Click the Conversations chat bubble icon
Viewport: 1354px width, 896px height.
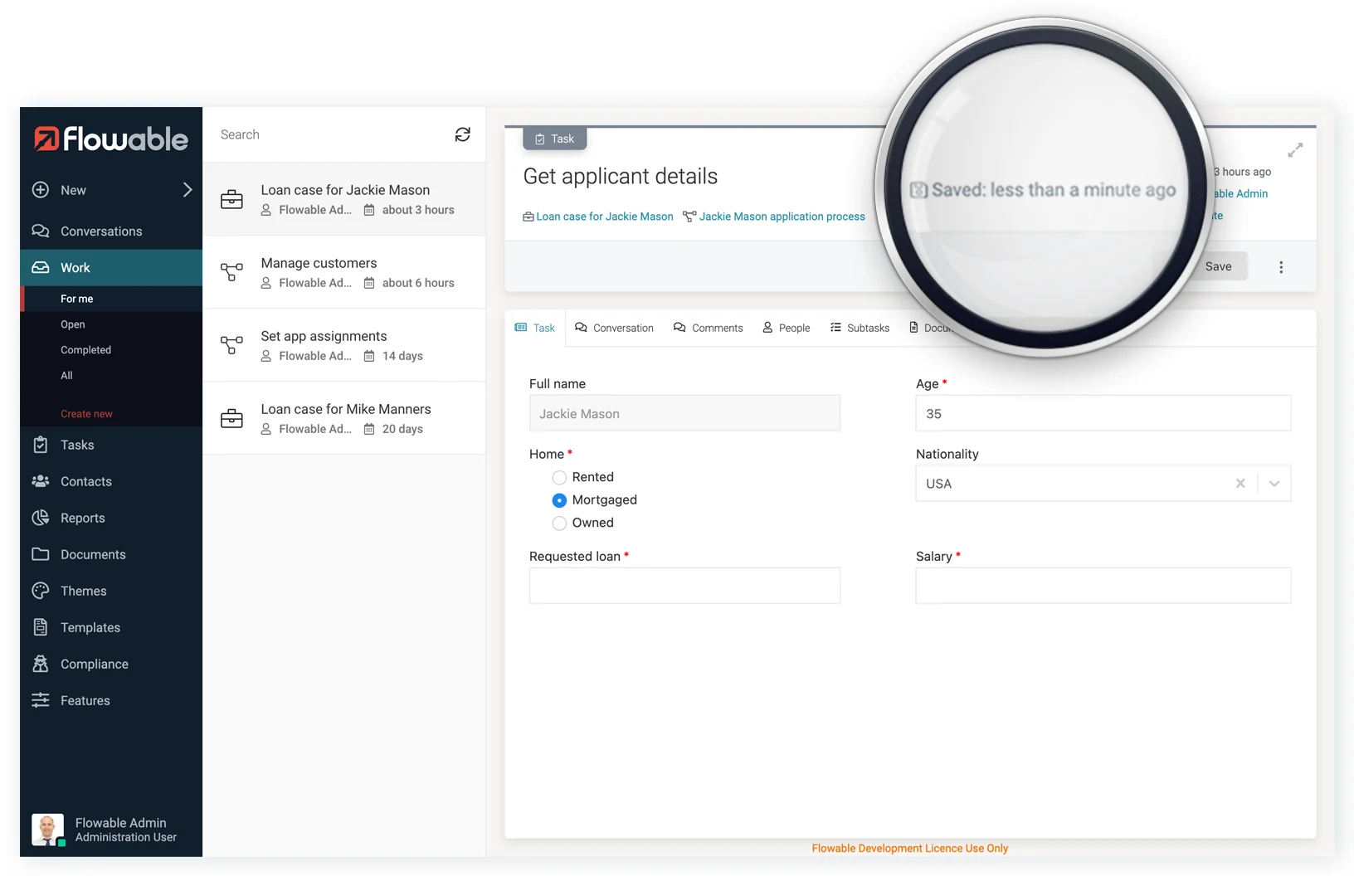40,231
